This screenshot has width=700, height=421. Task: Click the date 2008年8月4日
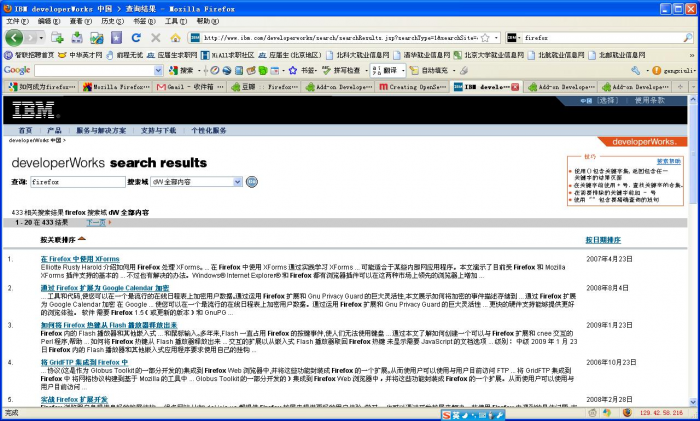click(x=608, y=288)
